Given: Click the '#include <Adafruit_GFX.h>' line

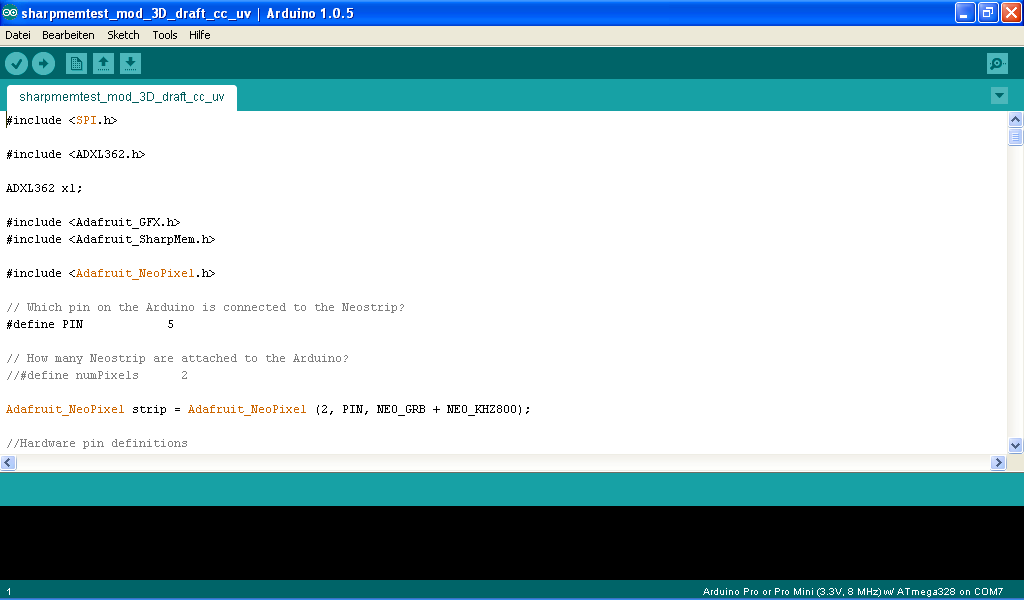Looking at the screenshot, I should pyautogui.click(x=93, y=222).
